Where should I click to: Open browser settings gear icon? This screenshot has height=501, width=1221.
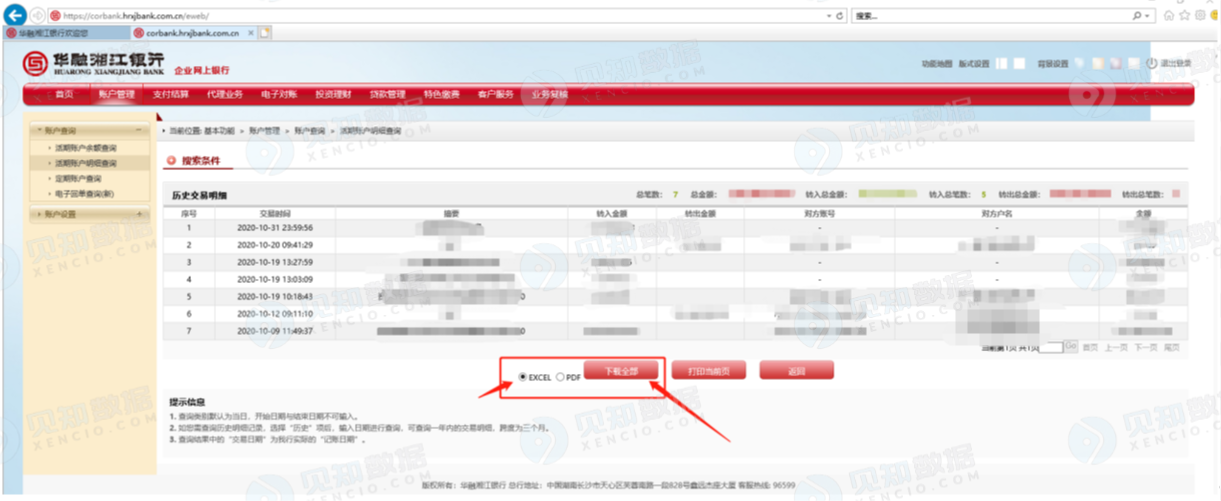click(1199, 16)
